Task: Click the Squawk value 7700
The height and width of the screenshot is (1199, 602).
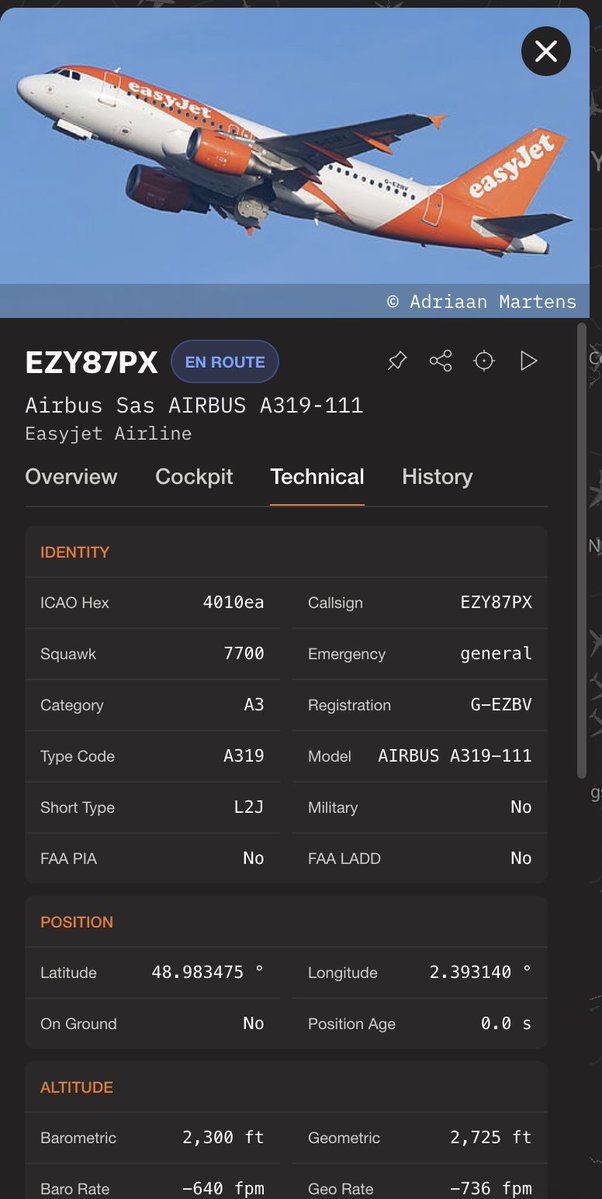Action: point(244,654)
